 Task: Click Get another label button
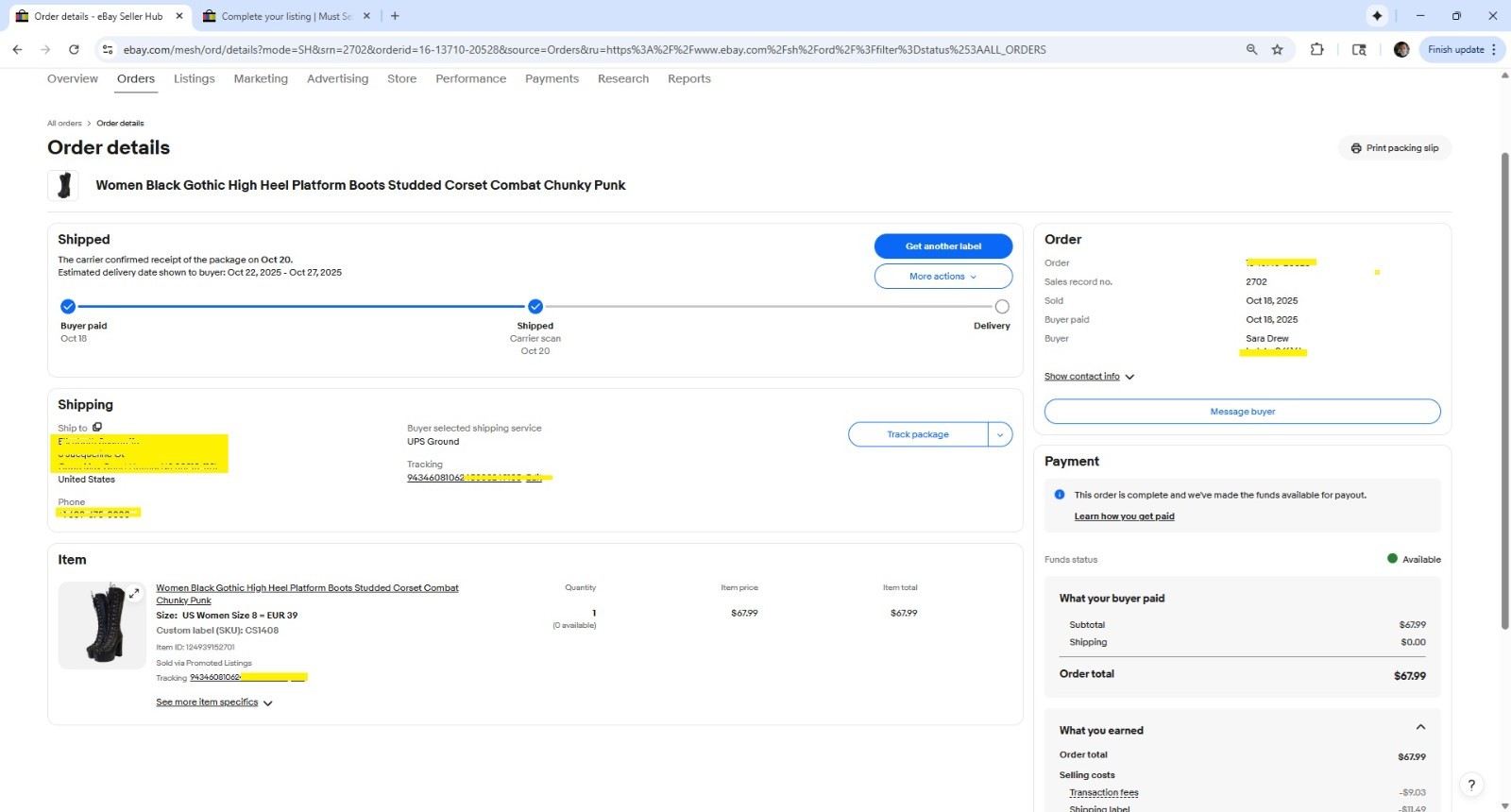(943, 246)
